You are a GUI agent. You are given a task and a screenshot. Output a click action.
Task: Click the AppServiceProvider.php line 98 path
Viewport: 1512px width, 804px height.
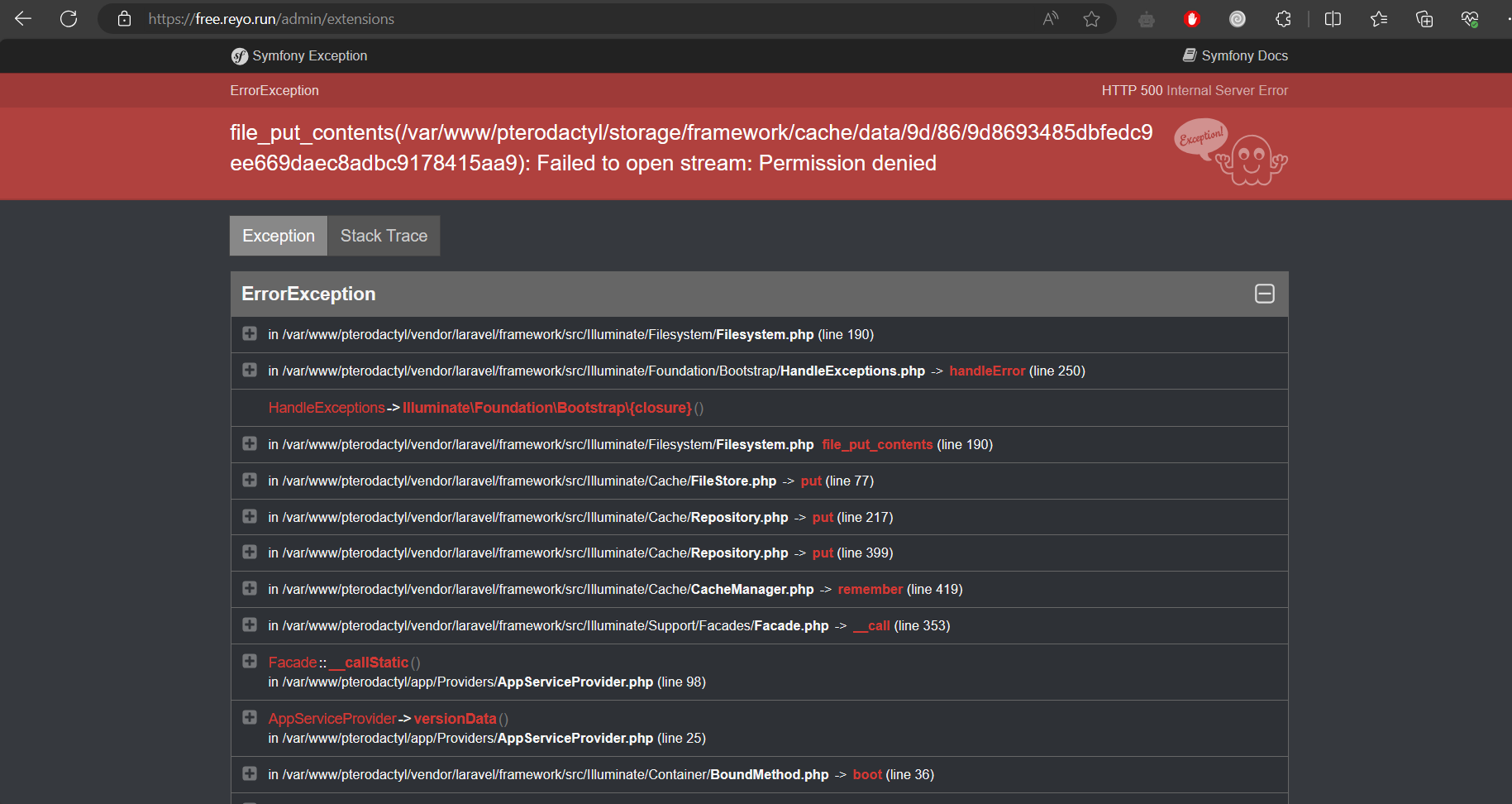tap(487, 682)
